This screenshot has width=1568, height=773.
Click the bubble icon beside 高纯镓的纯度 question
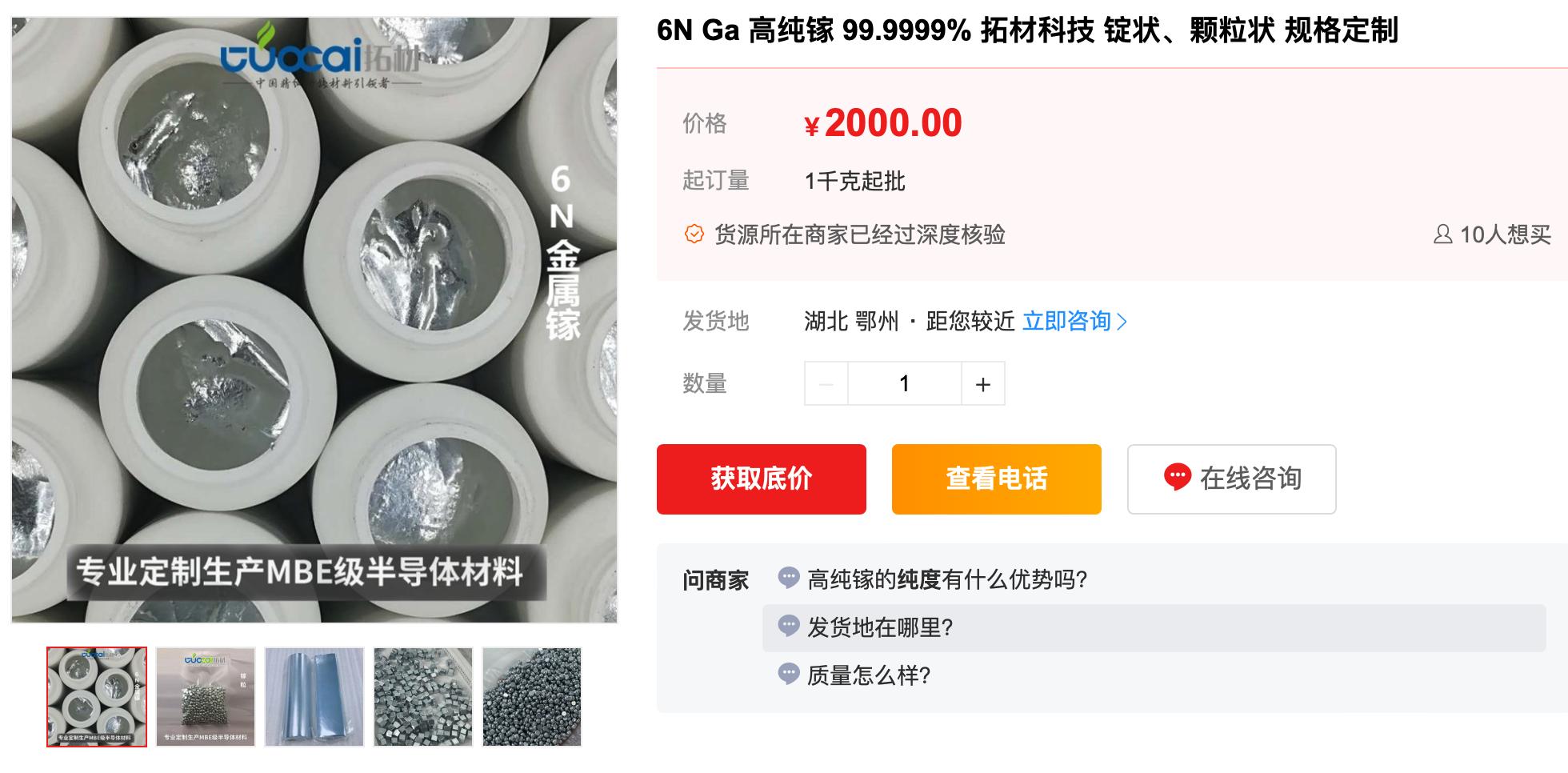pos(789,578)
